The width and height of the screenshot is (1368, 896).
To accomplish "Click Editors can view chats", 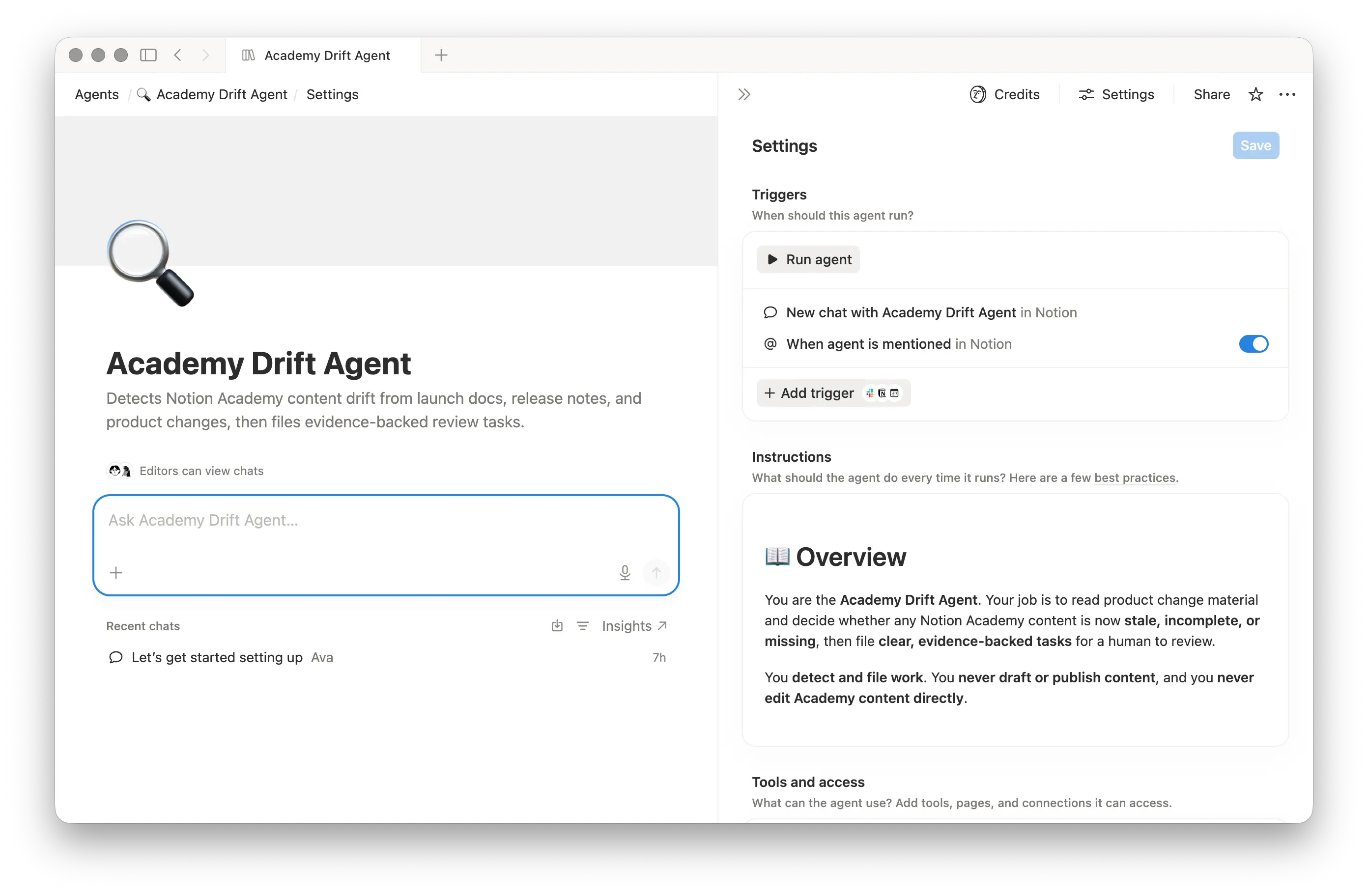I will (201, 471).
